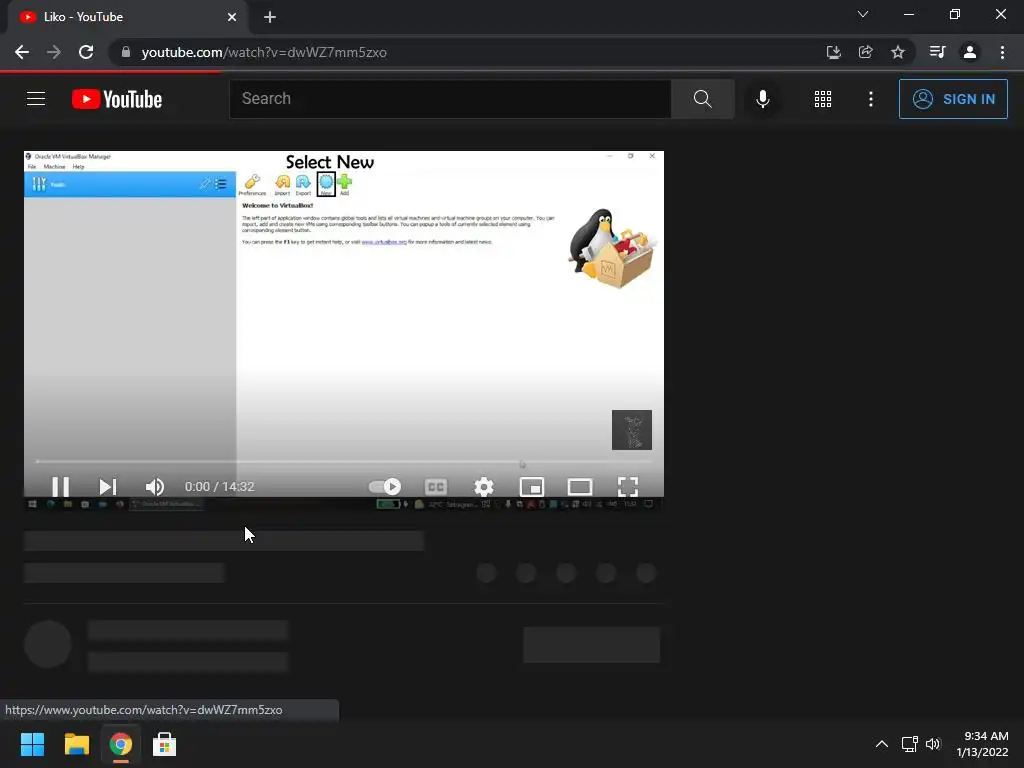The width and height of the screenshot is (1024, 768).
Task: Open the clock showing 9:34 AM
Action: pos(982,744)
